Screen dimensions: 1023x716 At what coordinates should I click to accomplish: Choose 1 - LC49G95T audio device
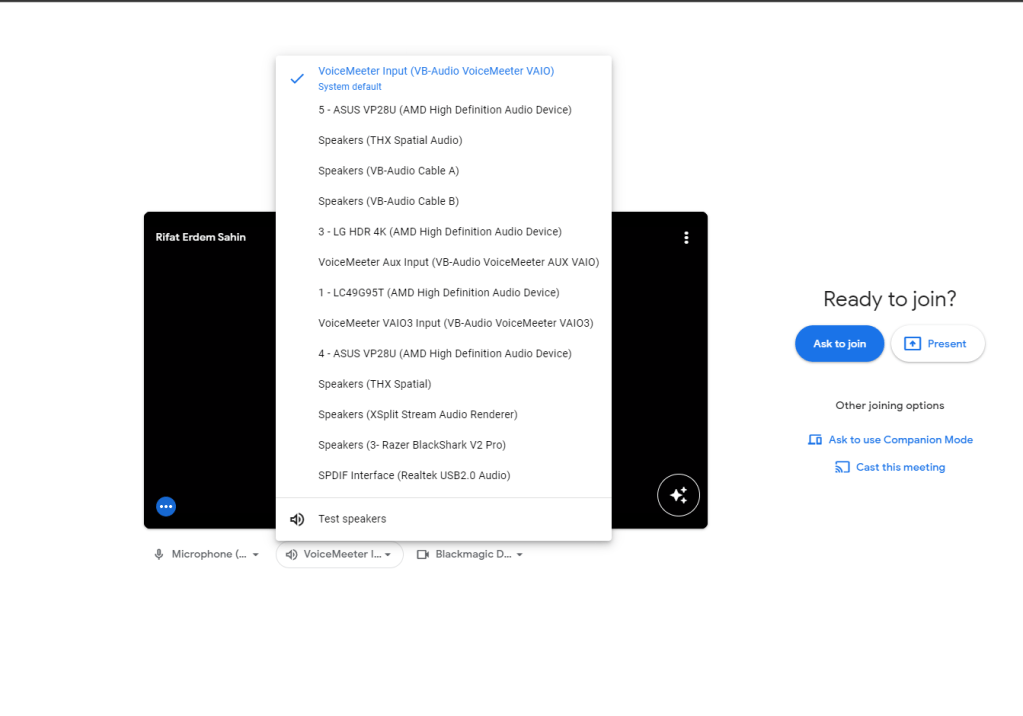(444, 292)
